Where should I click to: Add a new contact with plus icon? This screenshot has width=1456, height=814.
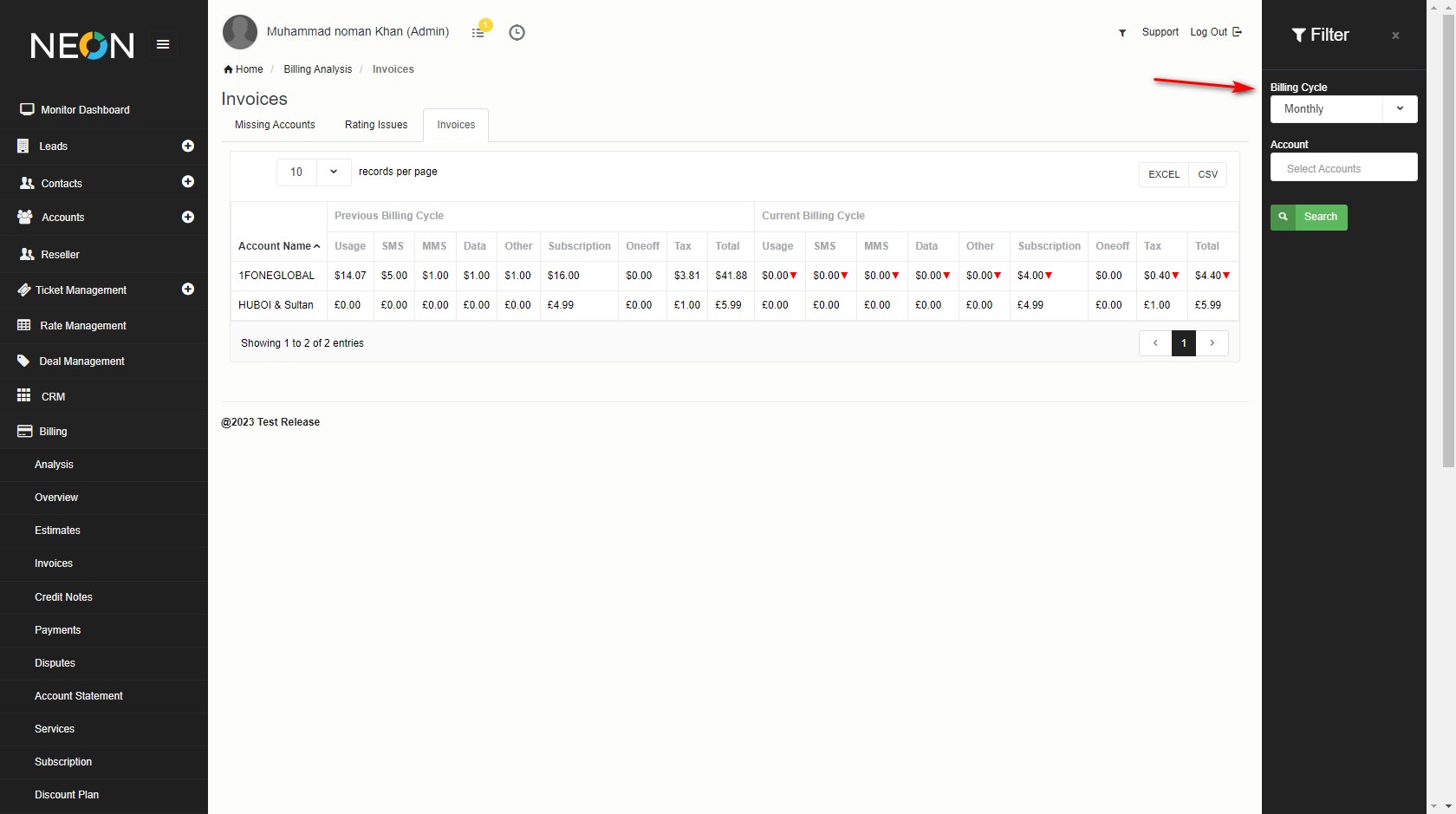tap(188, 182)
